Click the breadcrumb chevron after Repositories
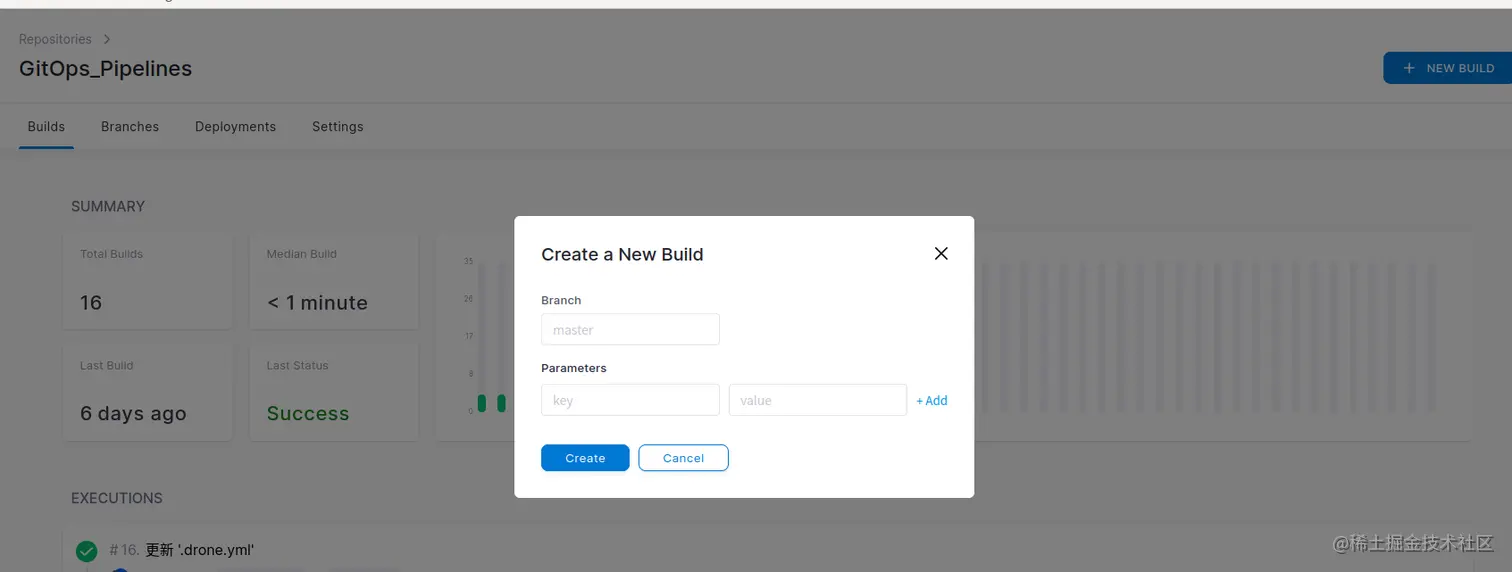The width and height of the screenshot is (1512, 572). click(107, 39)
